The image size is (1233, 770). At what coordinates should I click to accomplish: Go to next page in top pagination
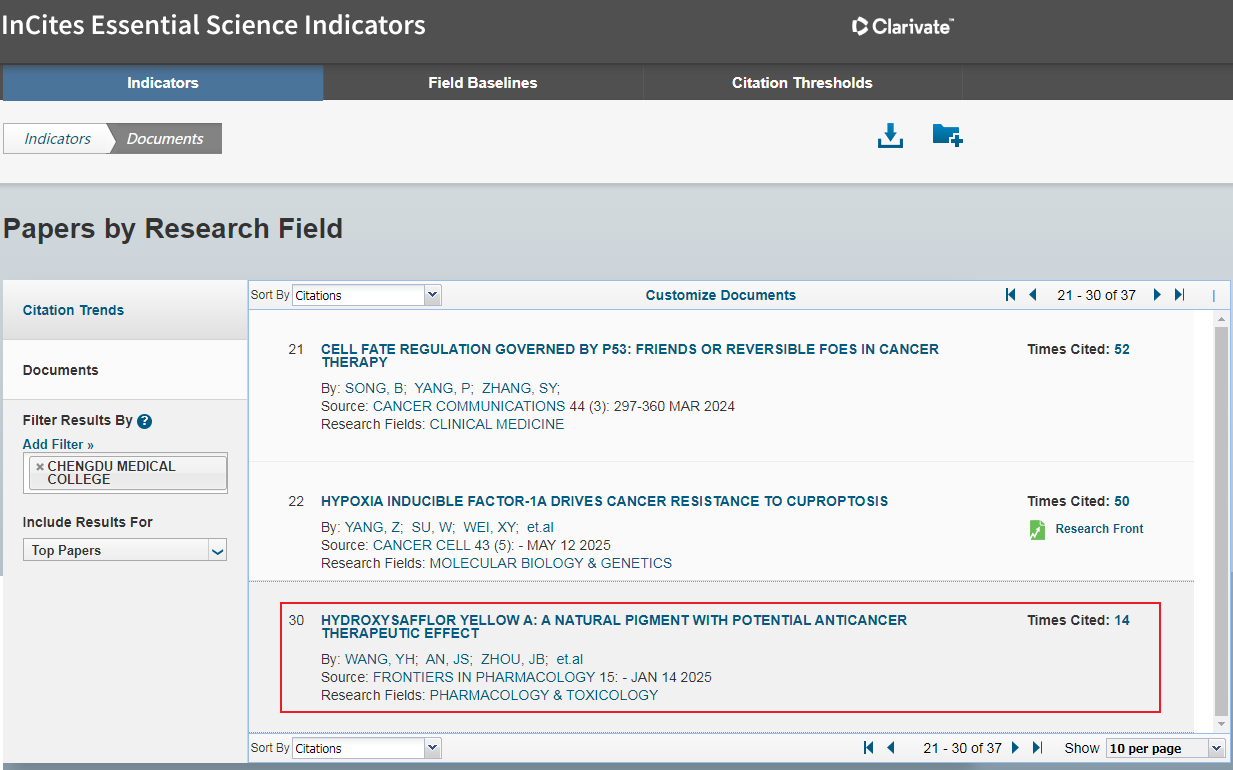pyautogui.click(x=1157, y=295)
